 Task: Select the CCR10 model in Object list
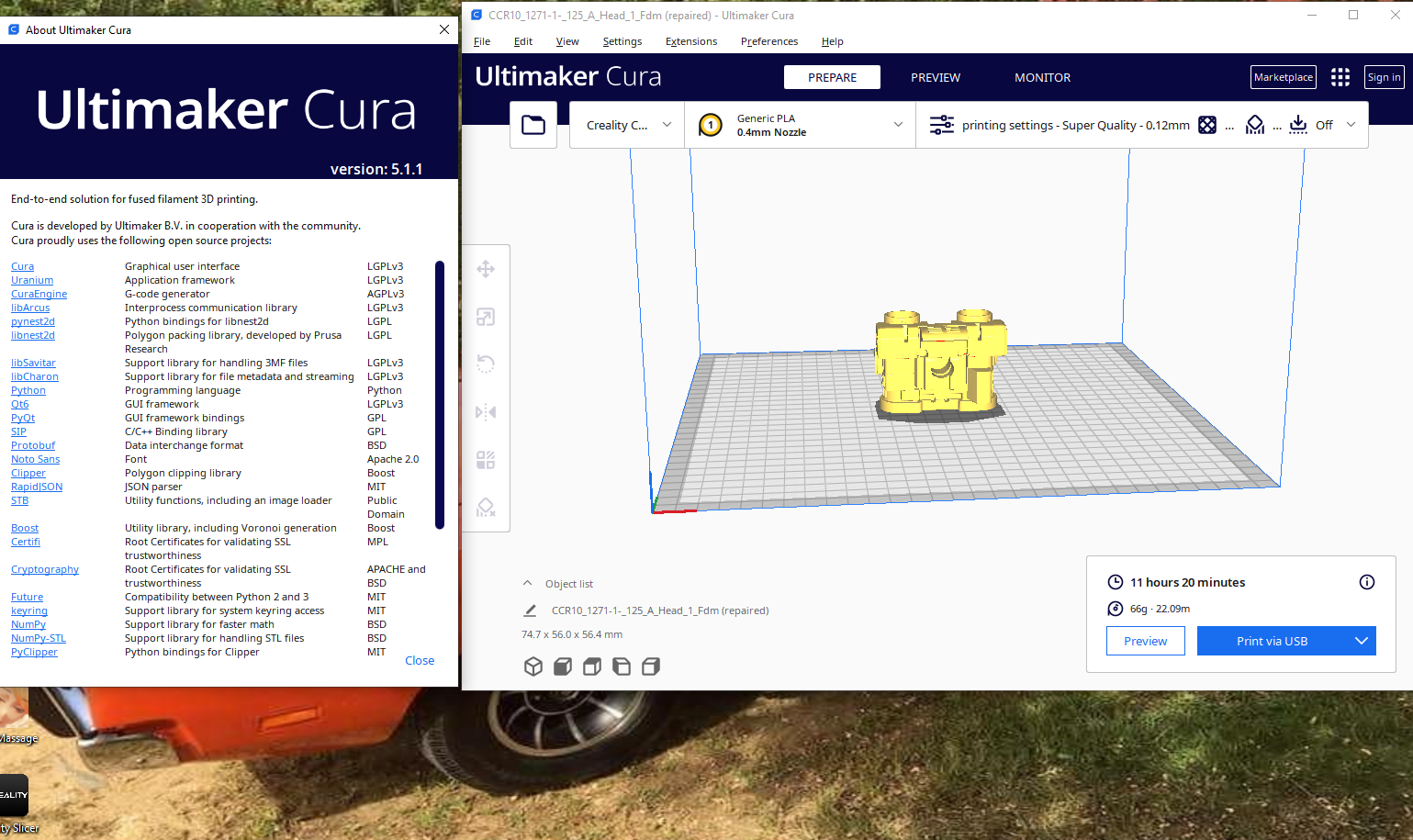point(659,610)
